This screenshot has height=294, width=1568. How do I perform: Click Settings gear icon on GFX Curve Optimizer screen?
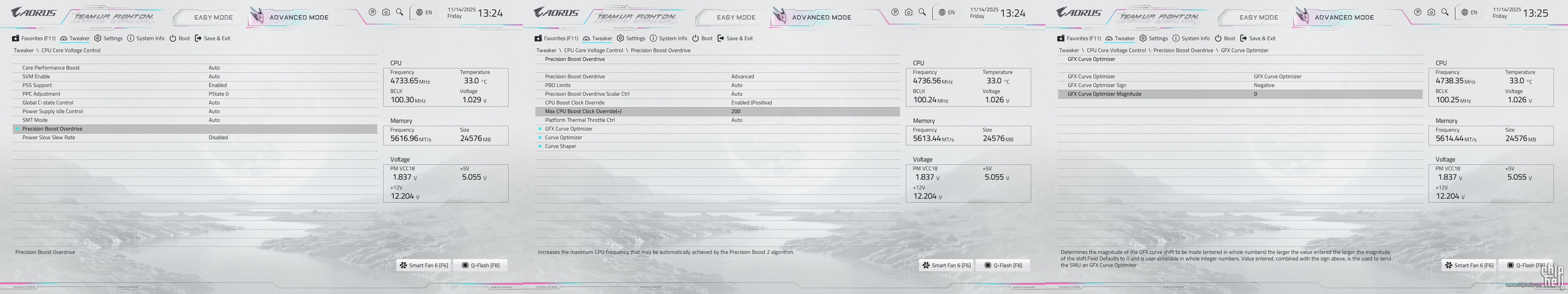[1143, 38]
